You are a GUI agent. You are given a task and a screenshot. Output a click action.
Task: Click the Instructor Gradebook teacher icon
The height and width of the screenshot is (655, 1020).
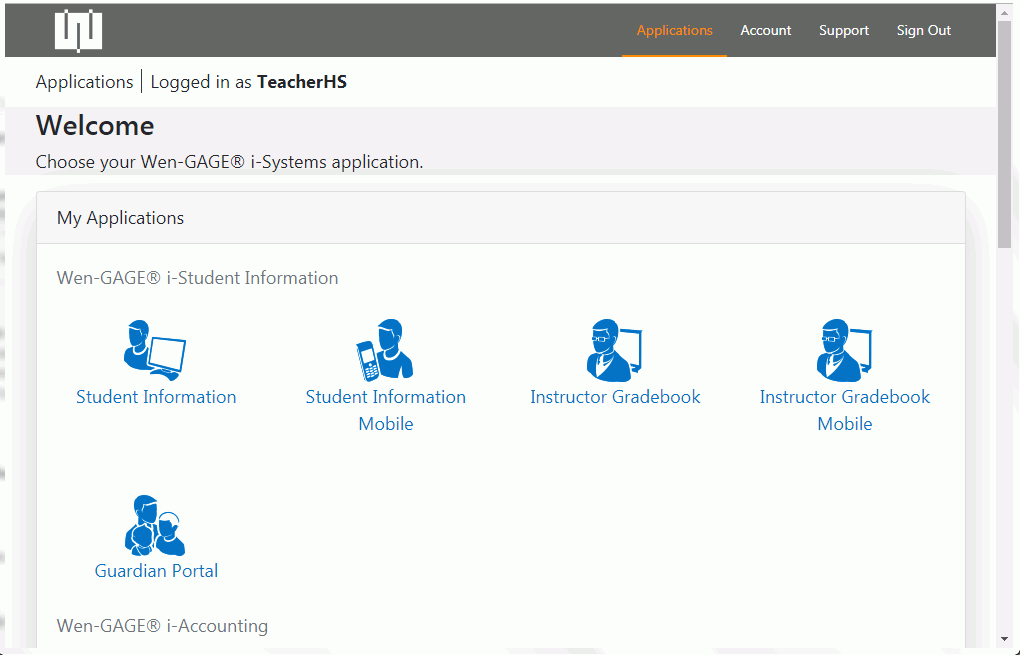tap(614, 350)
